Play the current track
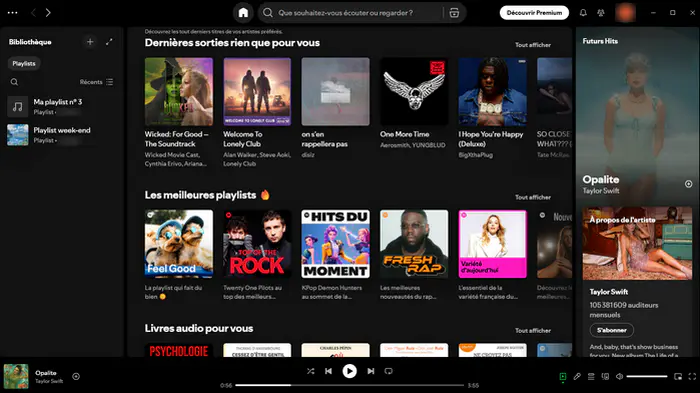 350,371
